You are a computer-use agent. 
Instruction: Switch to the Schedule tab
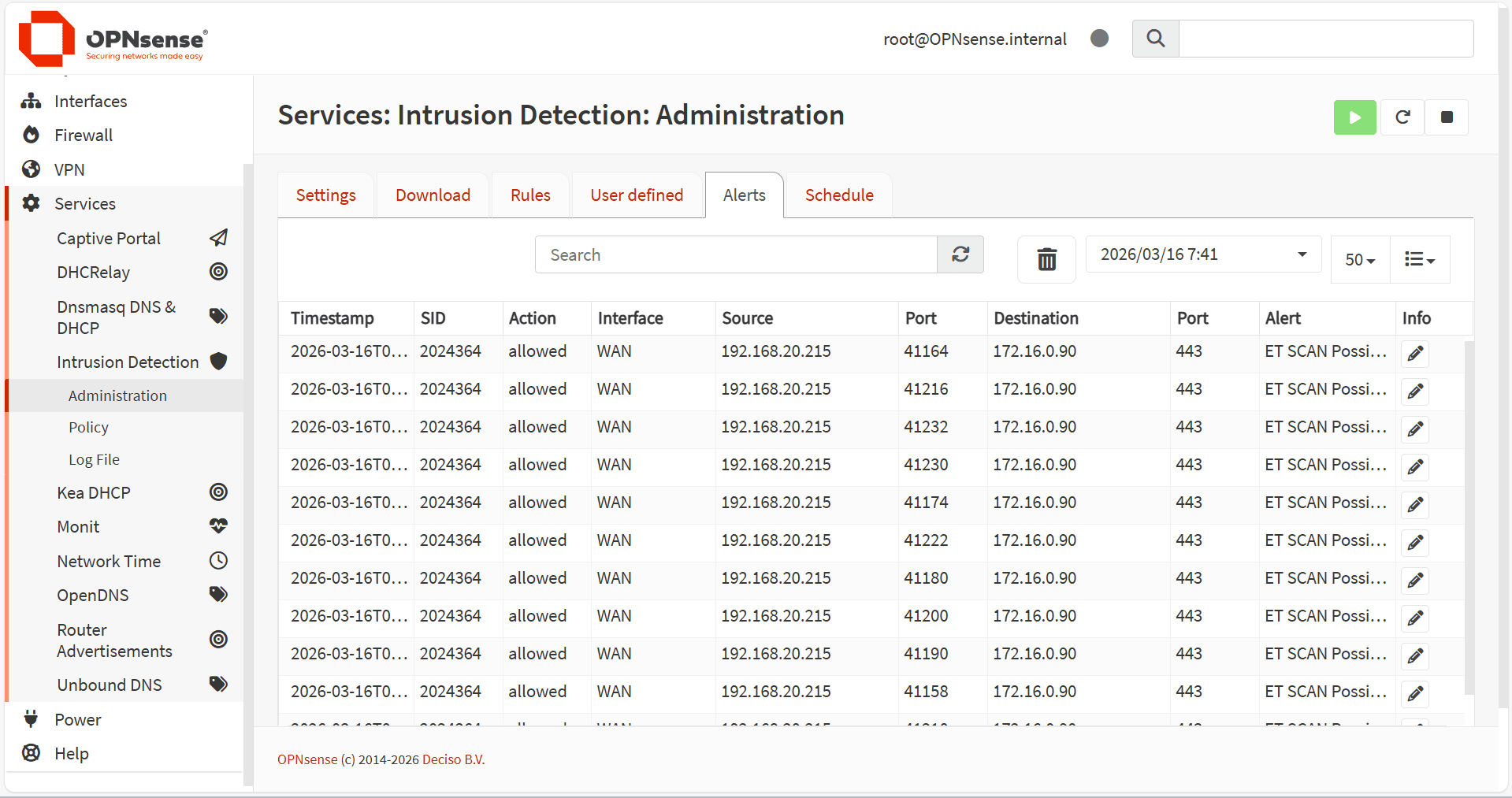click(x=838, y=195)
